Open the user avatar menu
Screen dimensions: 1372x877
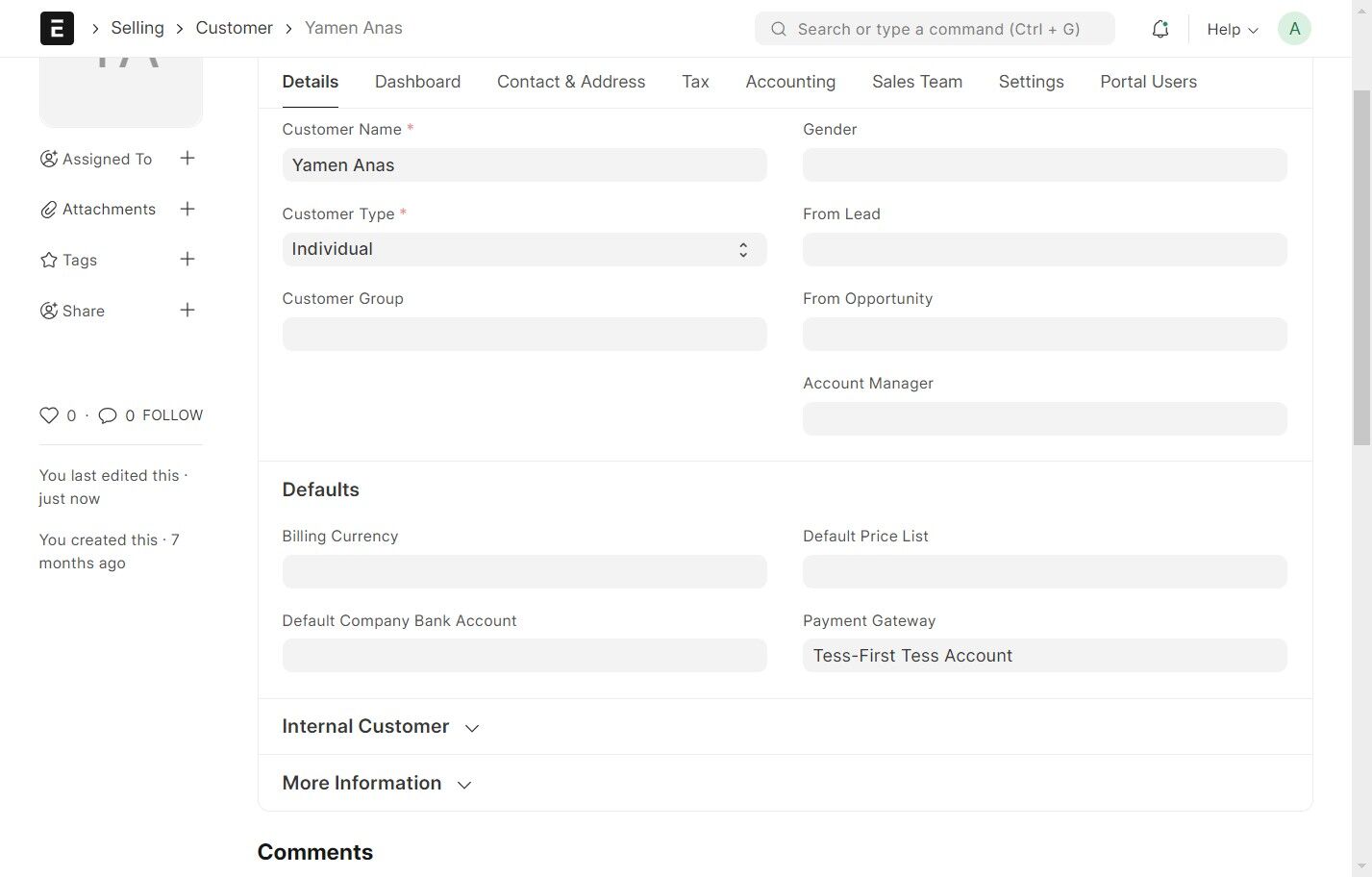pyautogui.click(x=1294, y=29)
